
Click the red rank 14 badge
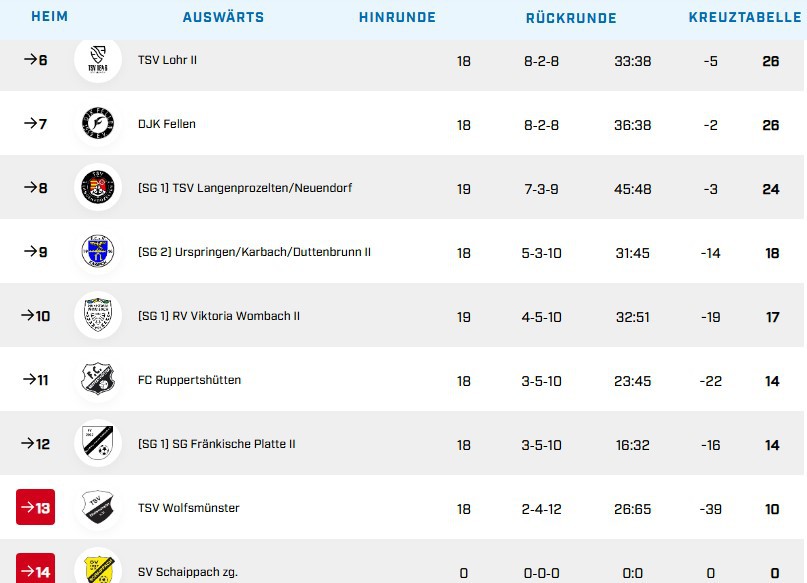35,570
